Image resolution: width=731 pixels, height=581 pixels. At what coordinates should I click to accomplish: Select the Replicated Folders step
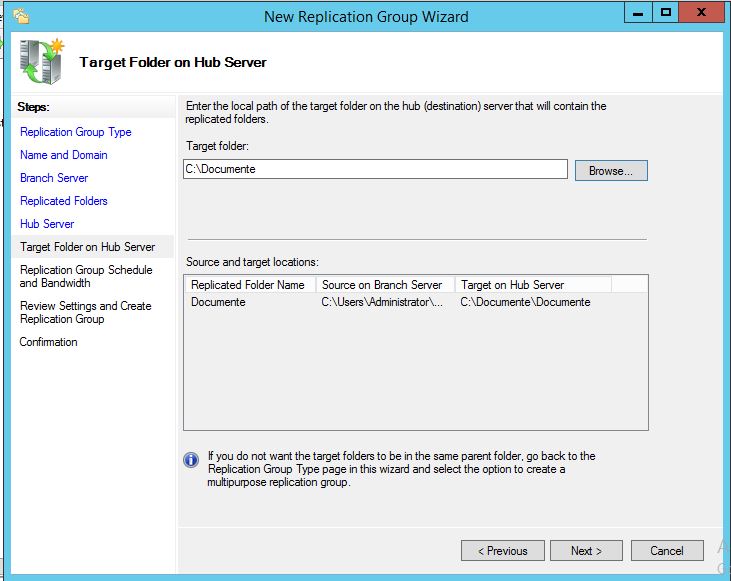tap(64, 201)
